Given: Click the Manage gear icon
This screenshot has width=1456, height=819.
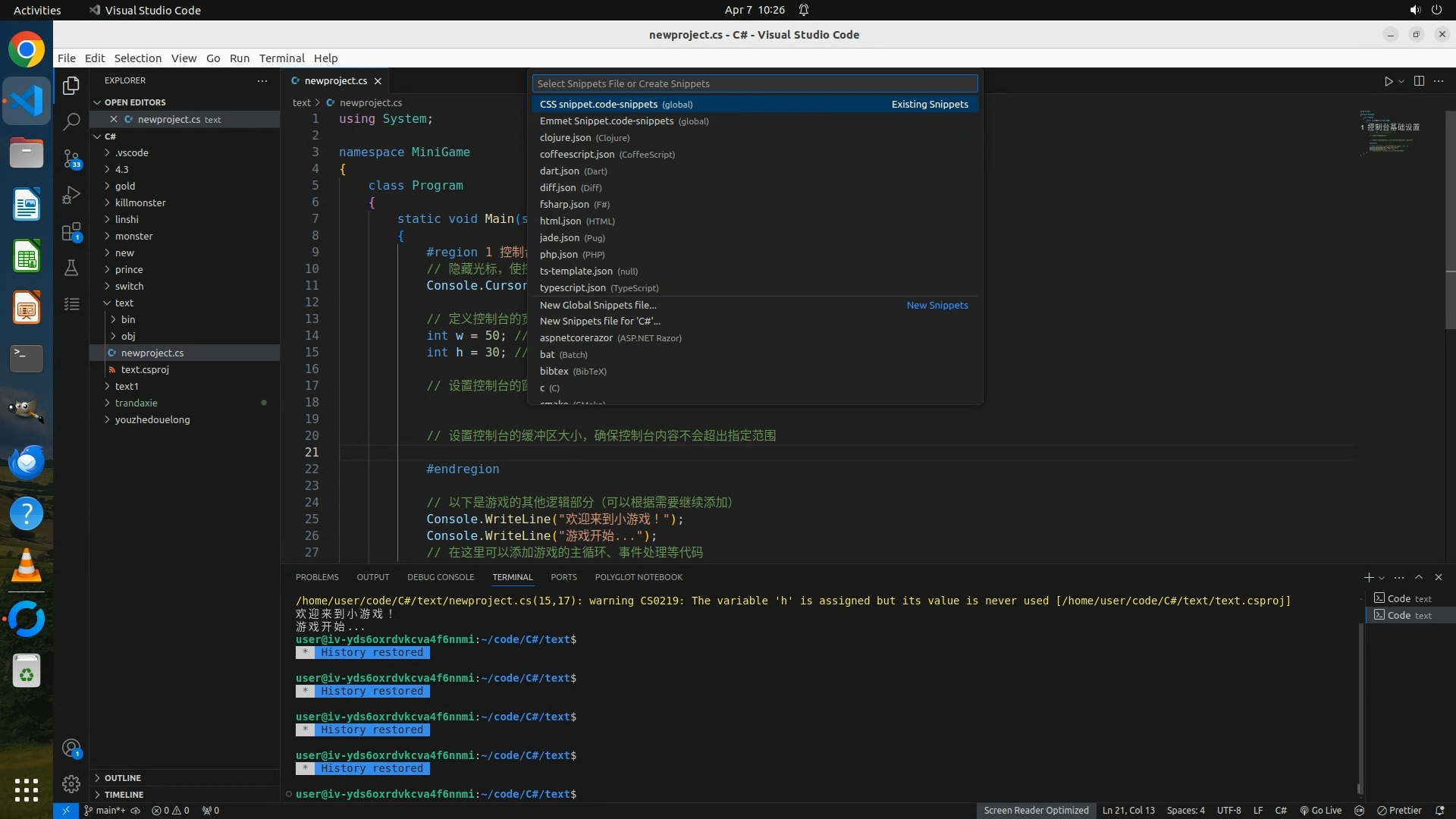Looking at the screenshot, I should (71, 783).
